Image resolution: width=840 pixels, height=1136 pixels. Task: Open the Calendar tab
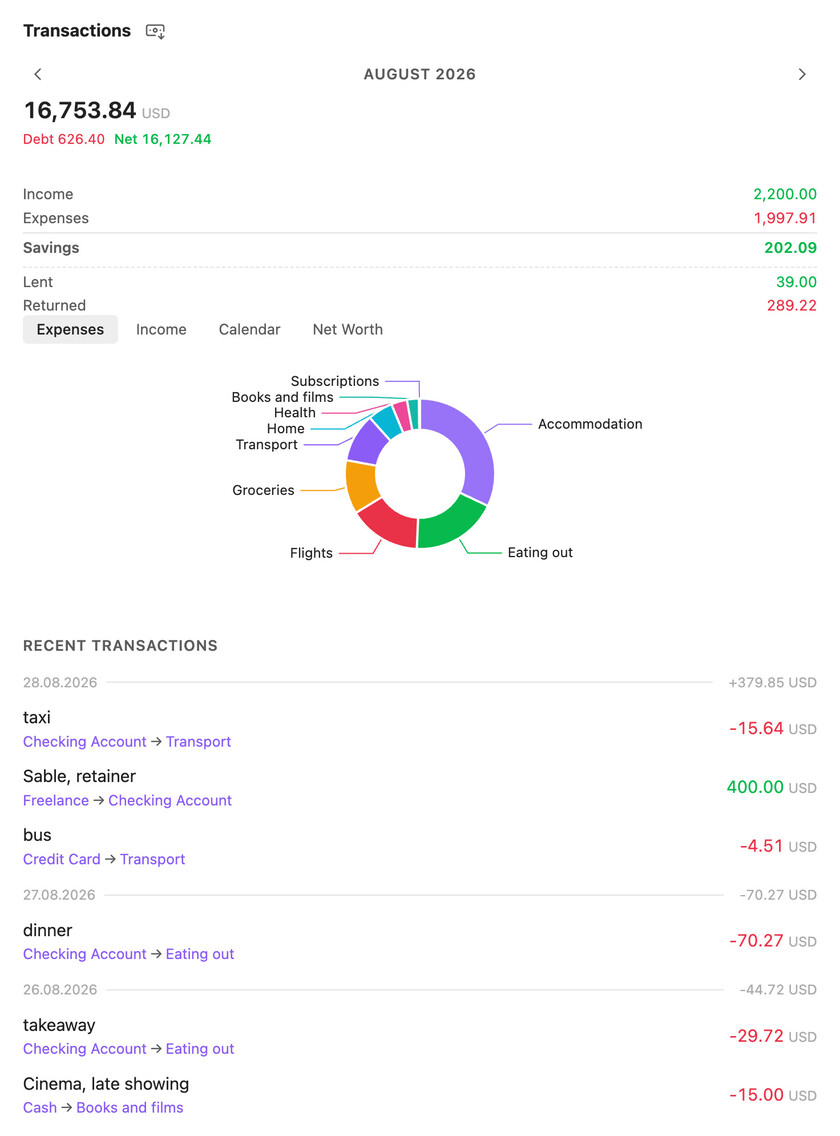249,330
